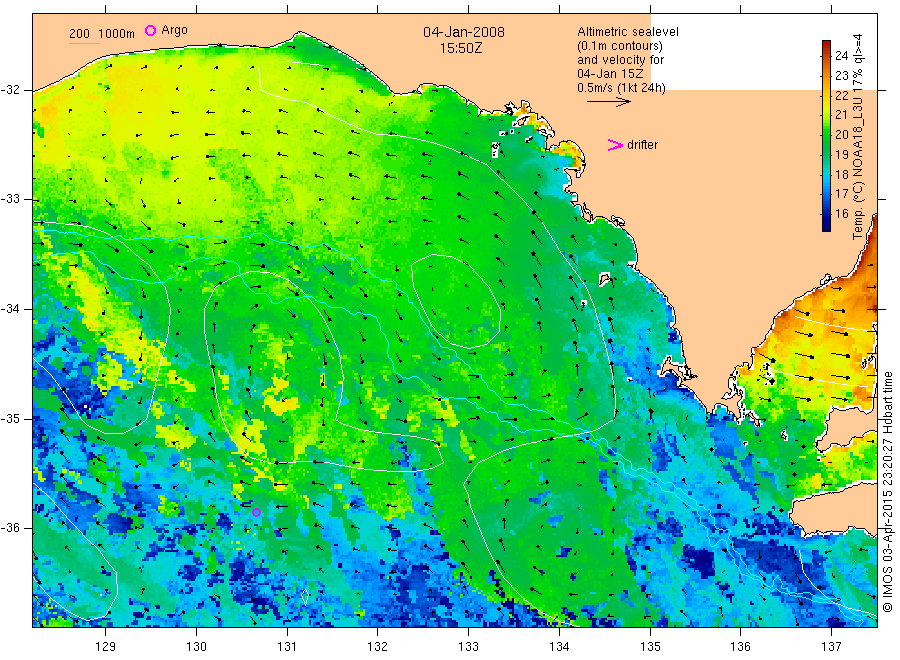Click the magenta drifter arrowhead symbol
900x660 pixels.
615,145
